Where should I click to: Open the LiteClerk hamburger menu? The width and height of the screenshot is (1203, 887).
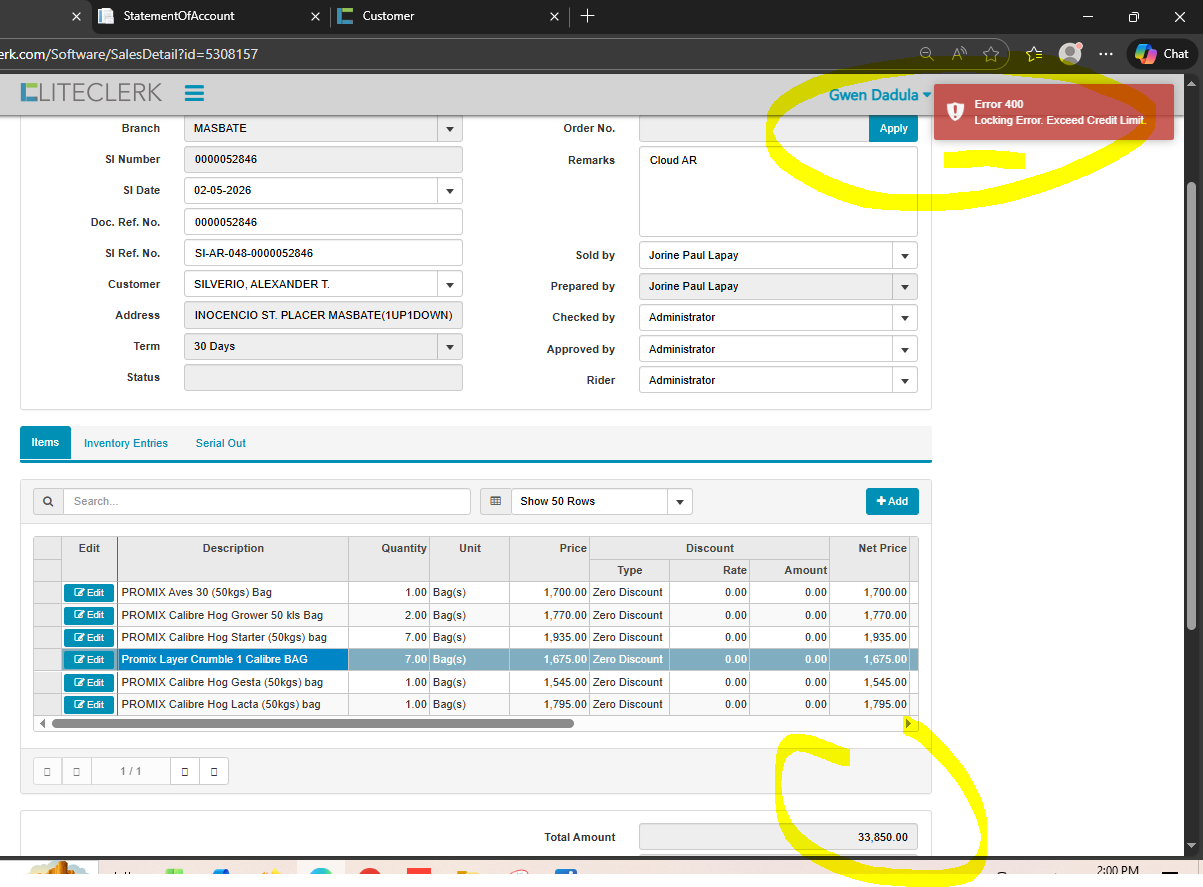click(194, 93)
